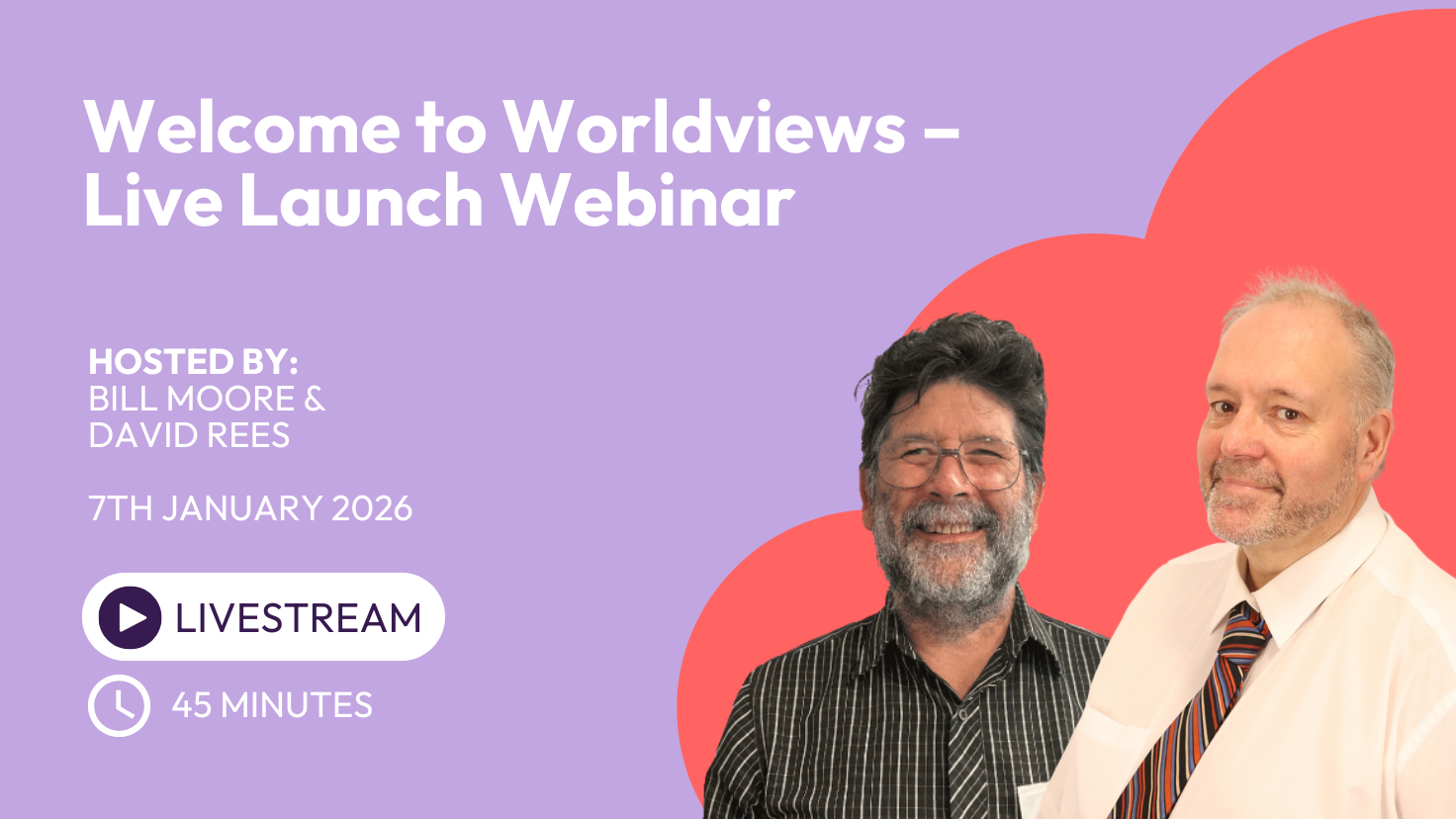
Task: Click the host name "DAVID REES"
Action: click(189, 435)
